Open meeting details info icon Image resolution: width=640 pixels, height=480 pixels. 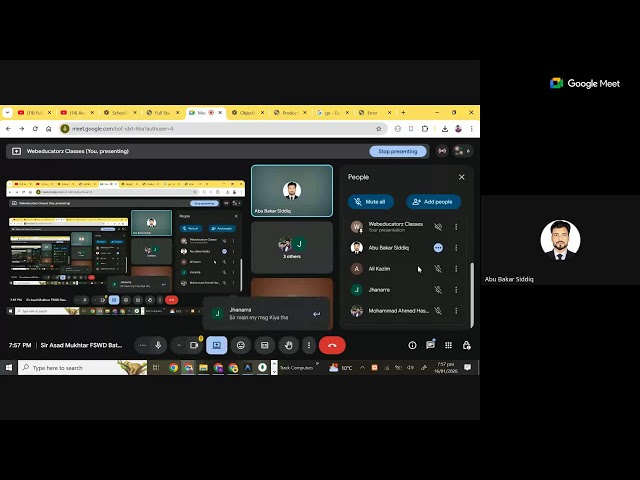[412, 345]
